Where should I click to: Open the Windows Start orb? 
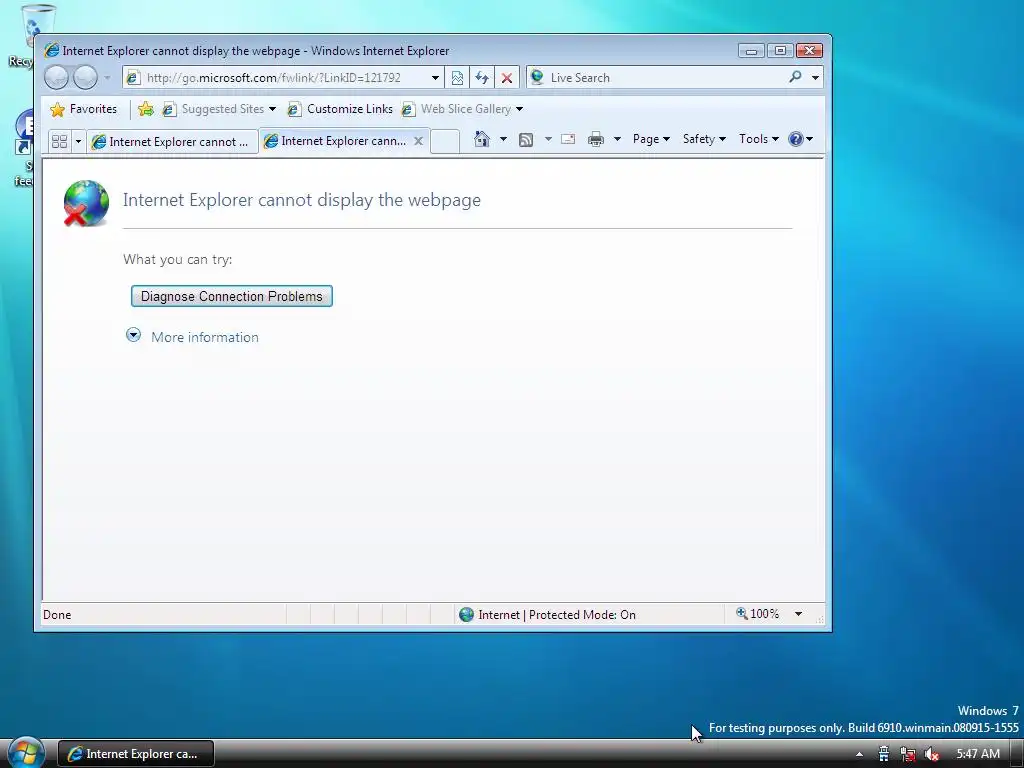pyautogui.click(x=26, y=753)
